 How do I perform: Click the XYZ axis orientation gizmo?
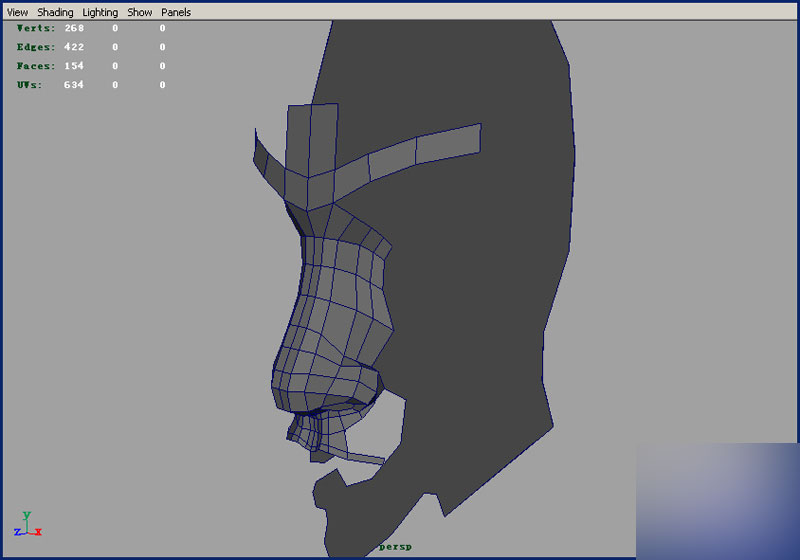pos(28,525)
